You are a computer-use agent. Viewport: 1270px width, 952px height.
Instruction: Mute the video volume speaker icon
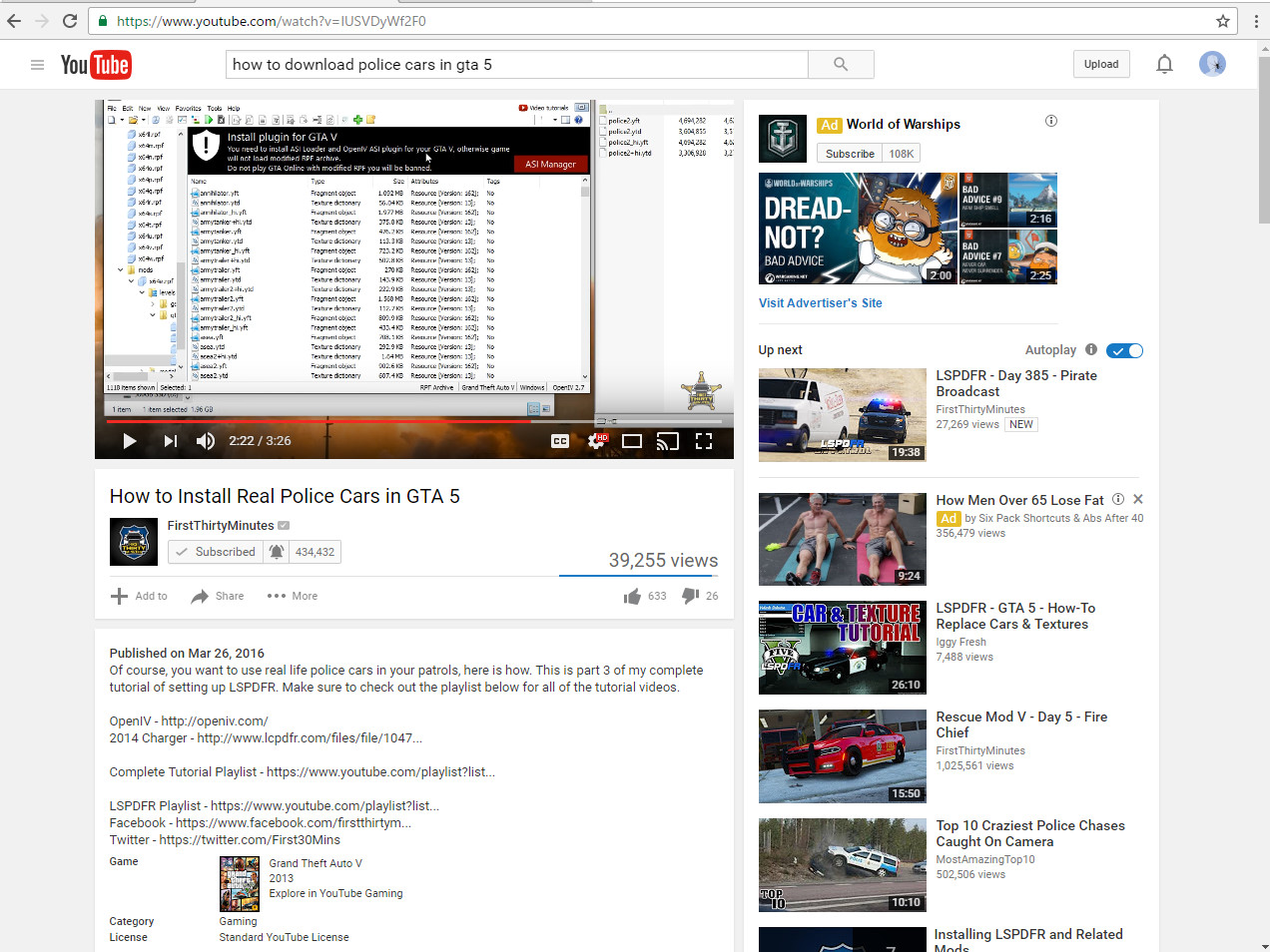[x=206, y=441]
